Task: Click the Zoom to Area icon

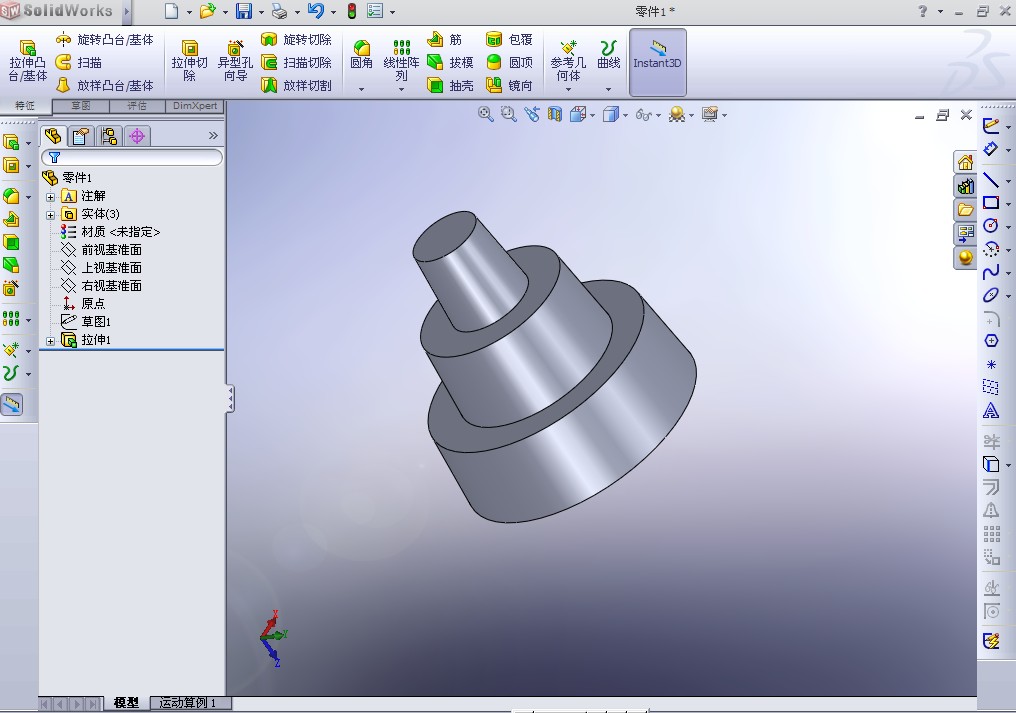Action: click(x=508, y=114)
